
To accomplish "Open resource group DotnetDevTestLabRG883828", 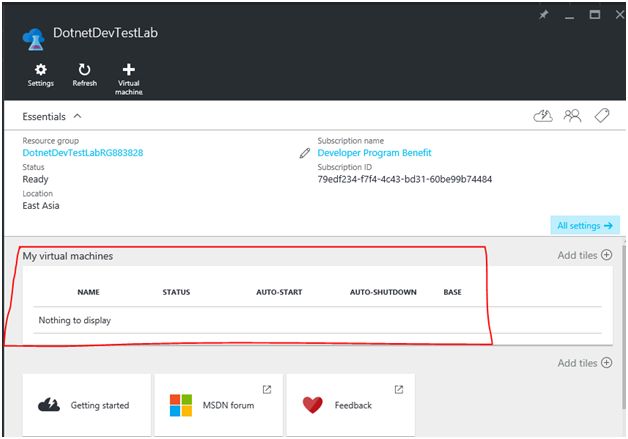I will 82,153.
